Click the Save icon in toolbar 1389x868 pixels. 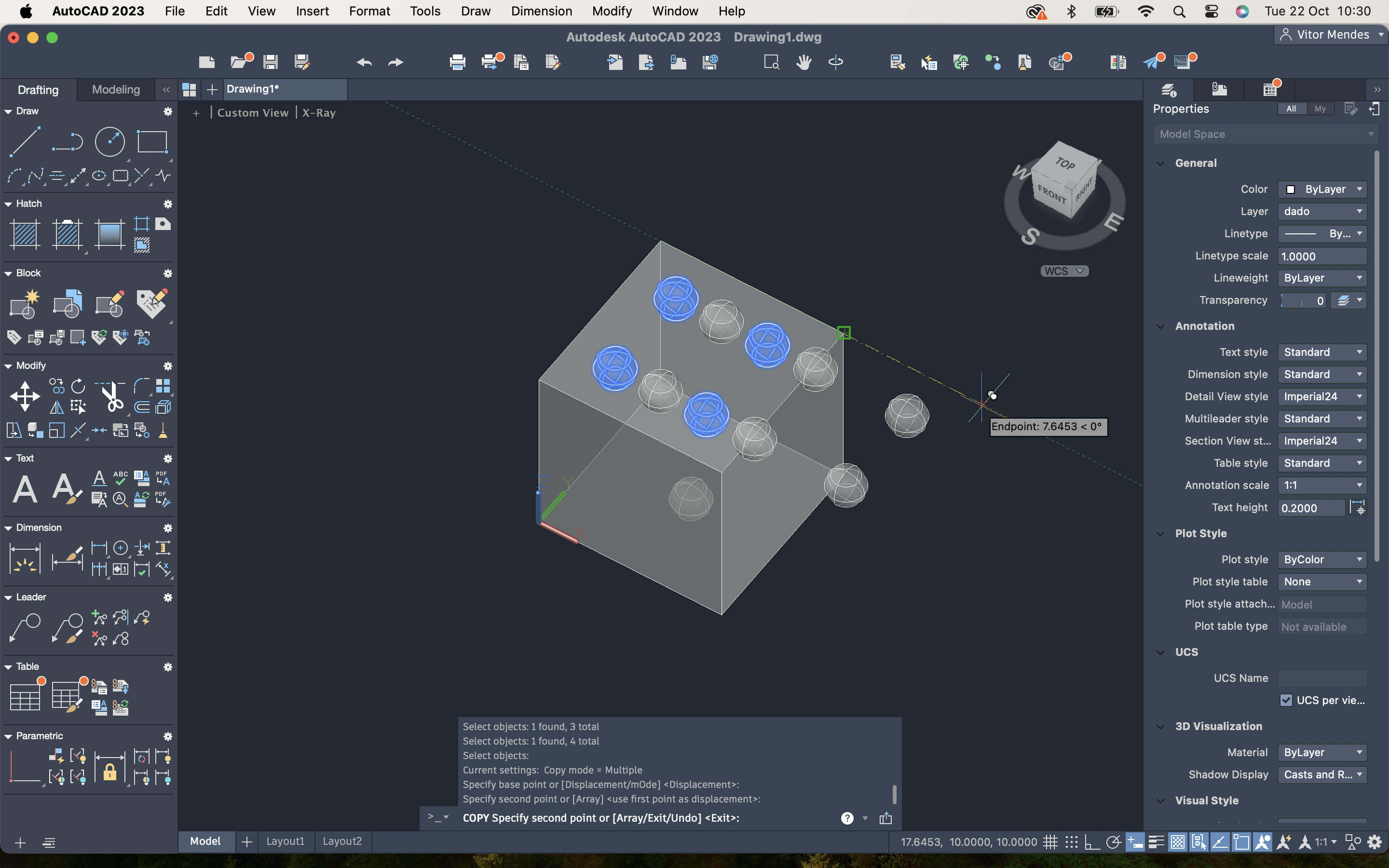pos(271,62)
